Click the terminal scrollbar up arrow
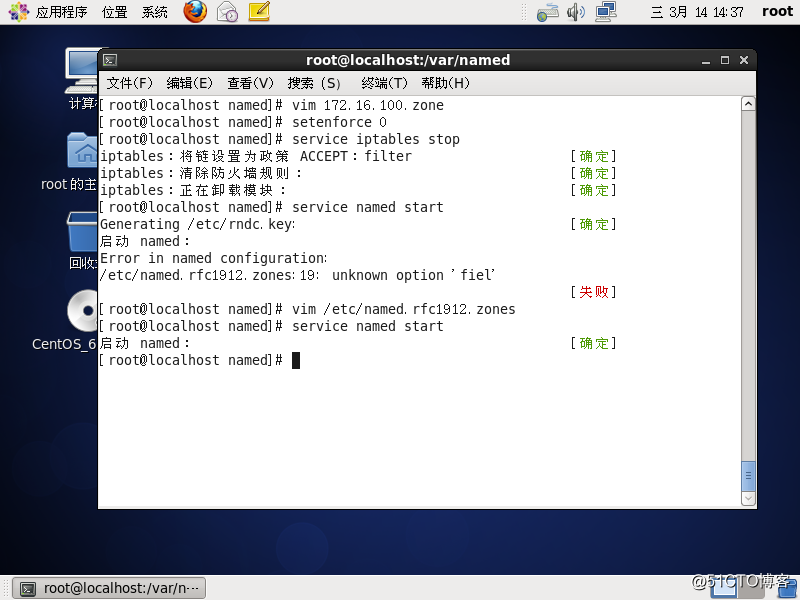This screenshot has height=600, width=800. pos(748,104)
